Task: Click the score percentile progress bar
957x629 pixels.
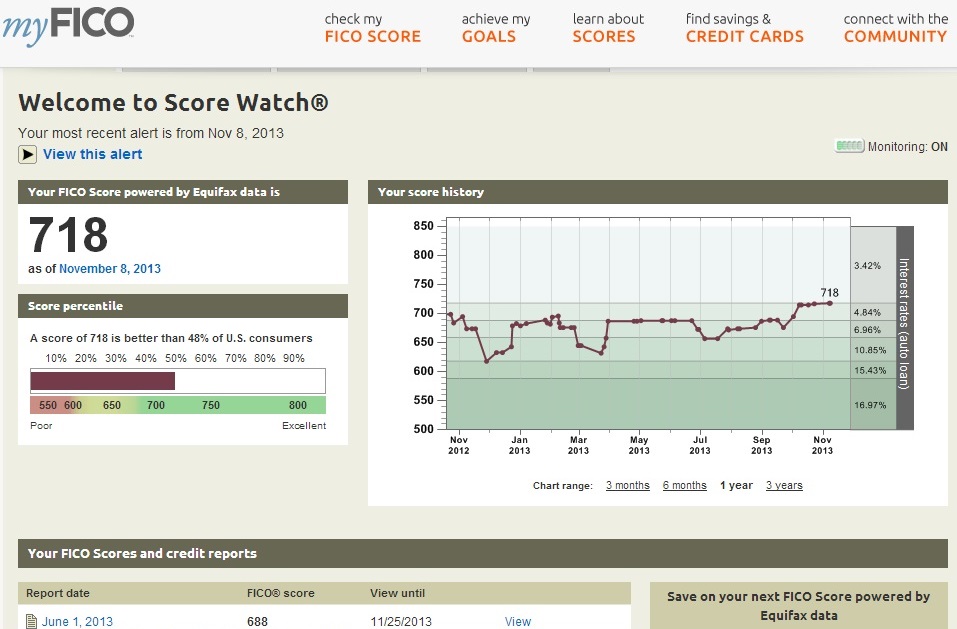Action: coord(177,381)
